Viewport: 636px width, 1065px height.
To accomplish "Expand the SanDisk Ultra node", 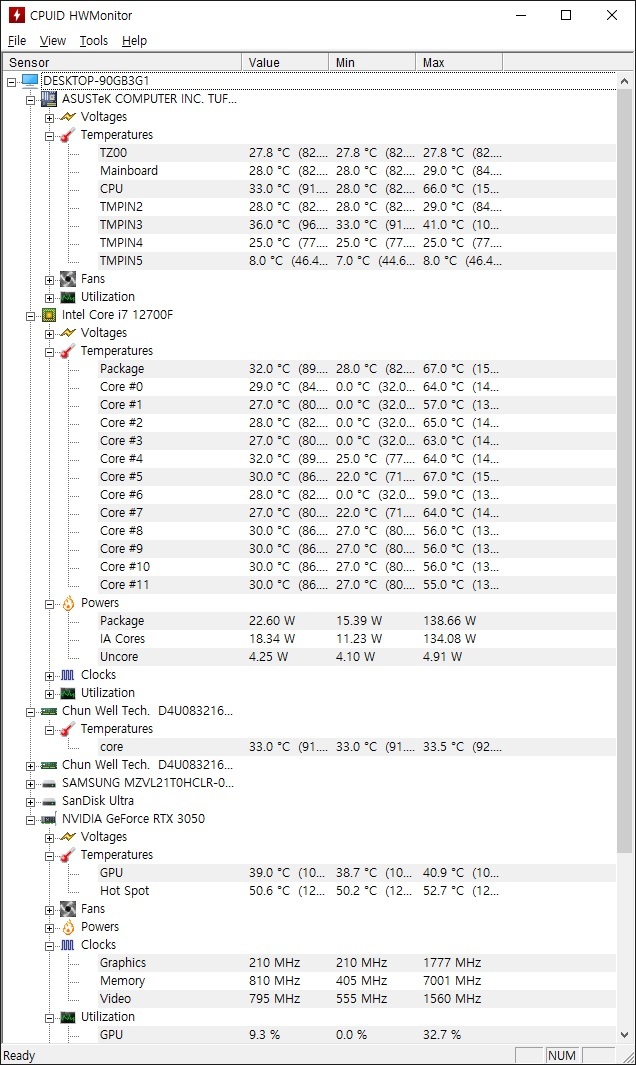I will pos(31,802).
